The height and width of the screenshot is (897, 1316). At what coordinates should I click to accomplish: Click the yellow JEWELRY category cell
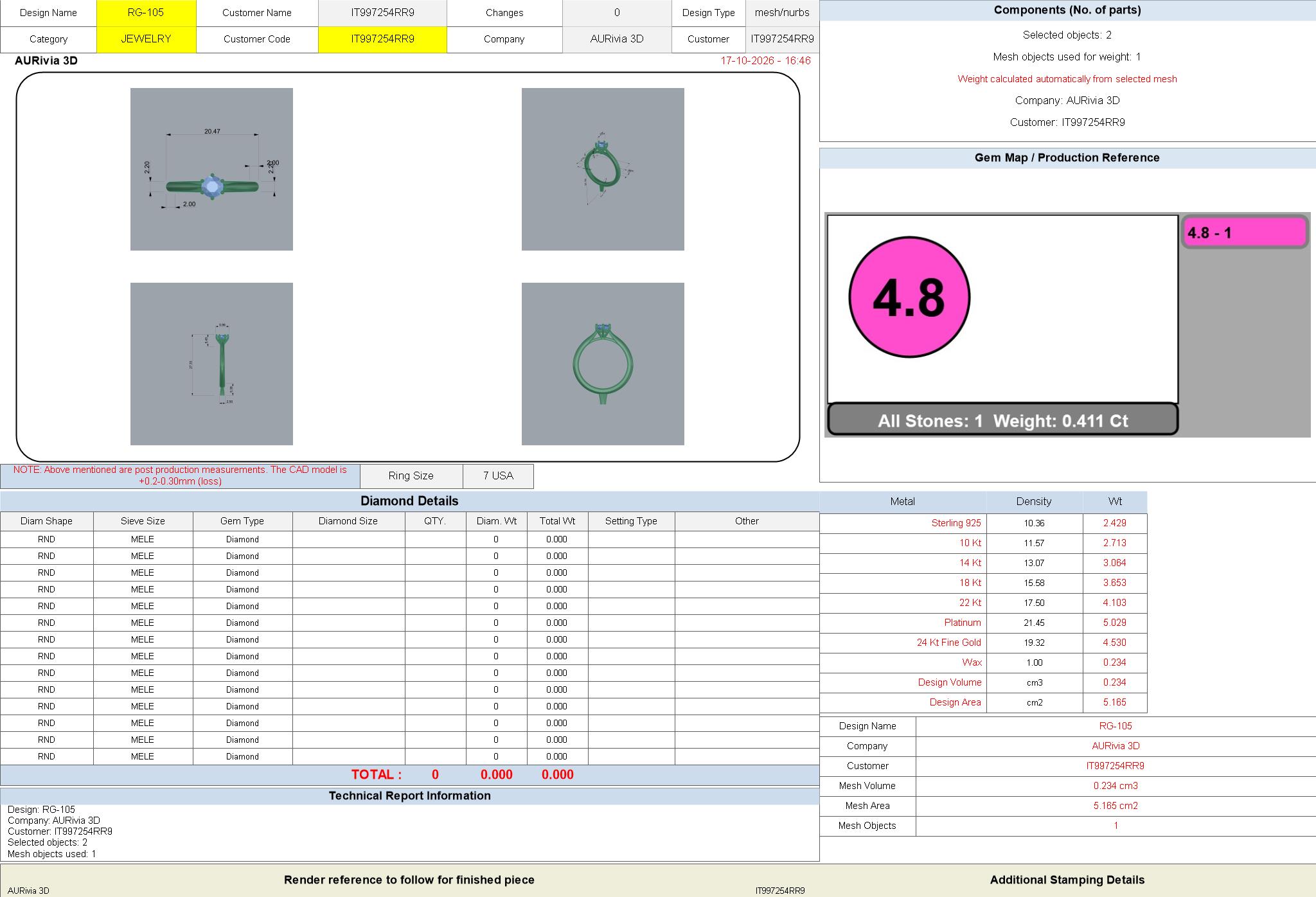pos(147,39)
